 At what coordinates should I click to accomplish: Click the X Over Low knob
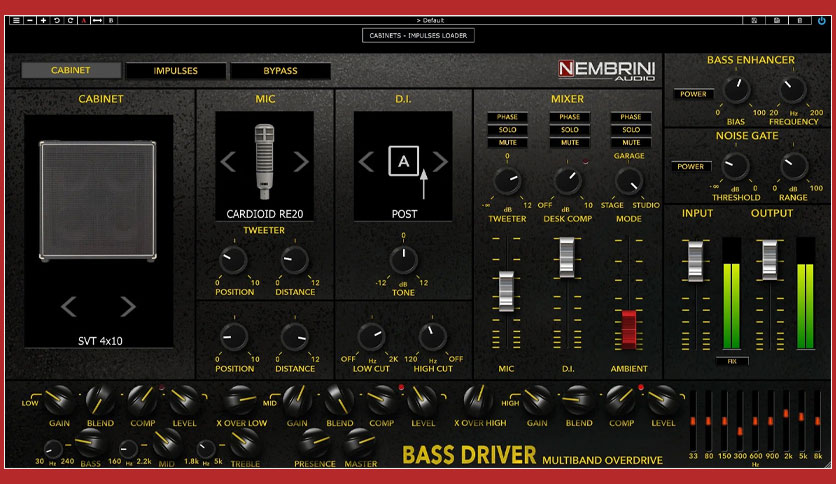[x=240, y=400]
